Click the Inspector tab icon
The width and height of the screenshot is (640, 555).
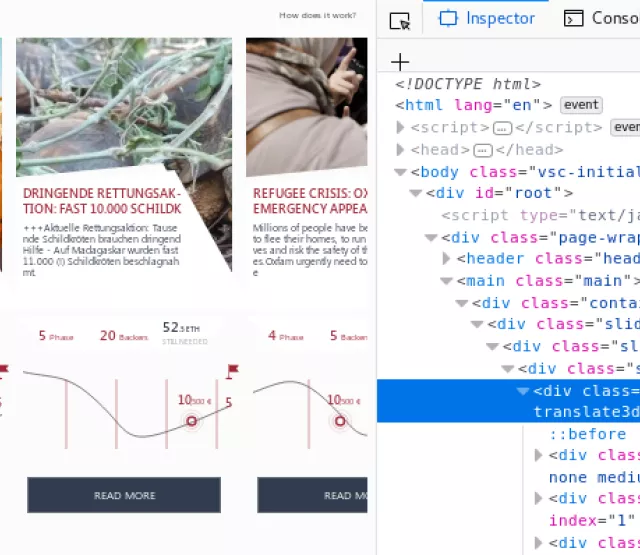[x=449, y=18]
